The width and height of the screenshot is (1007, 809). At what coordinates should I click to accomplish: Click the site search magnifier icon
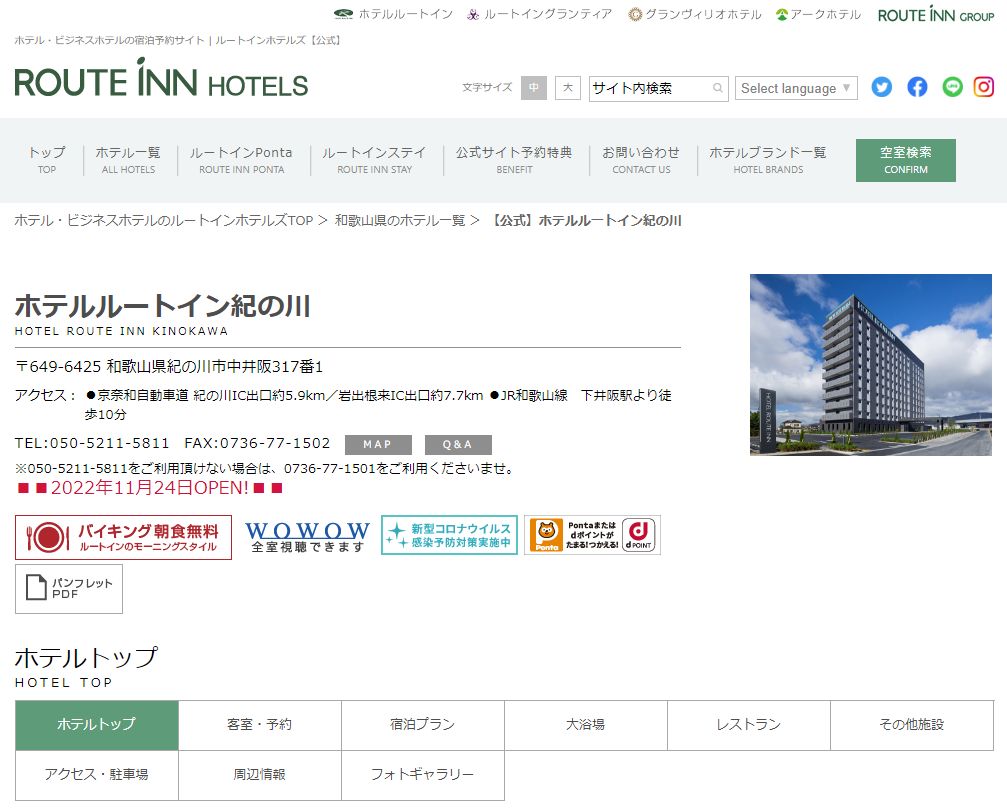(717, 88)
